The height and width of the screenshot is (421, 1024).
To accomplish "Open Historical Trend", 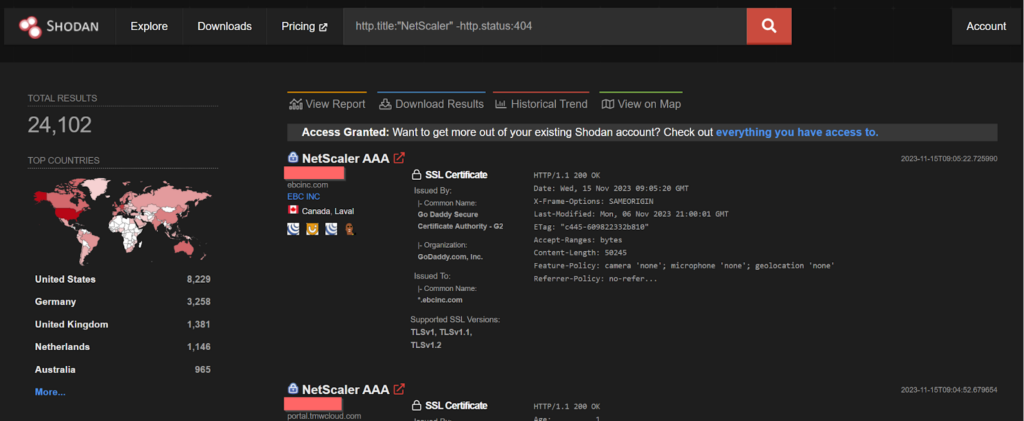I will [x=541, y=104].
